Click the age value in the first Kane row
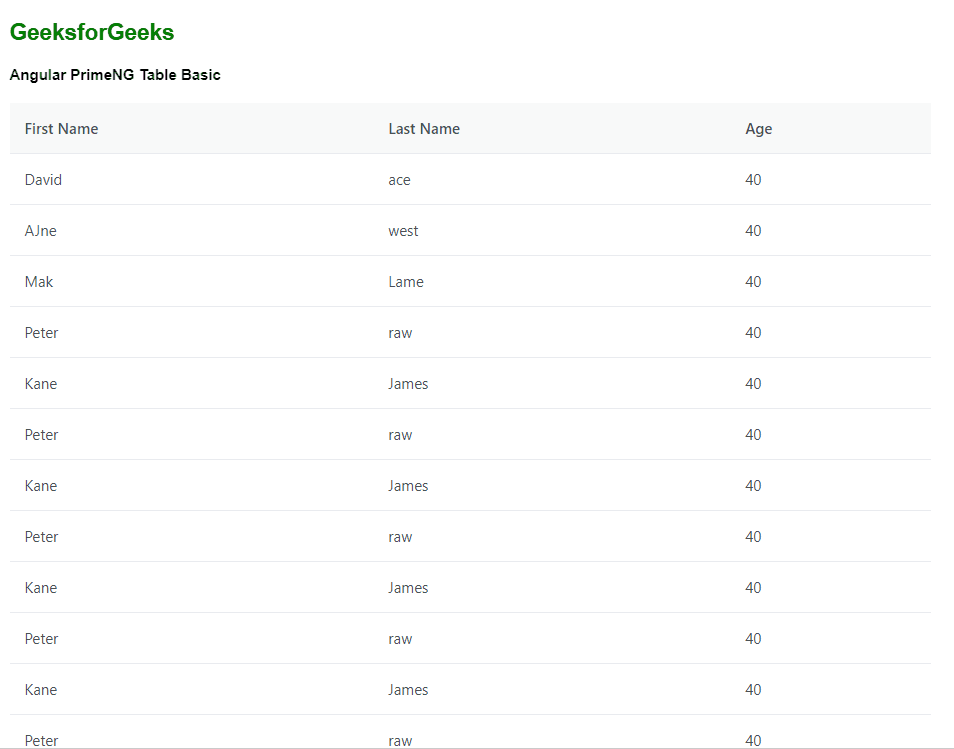Screen dimensions: 954x749 click(x=753, y=384)
